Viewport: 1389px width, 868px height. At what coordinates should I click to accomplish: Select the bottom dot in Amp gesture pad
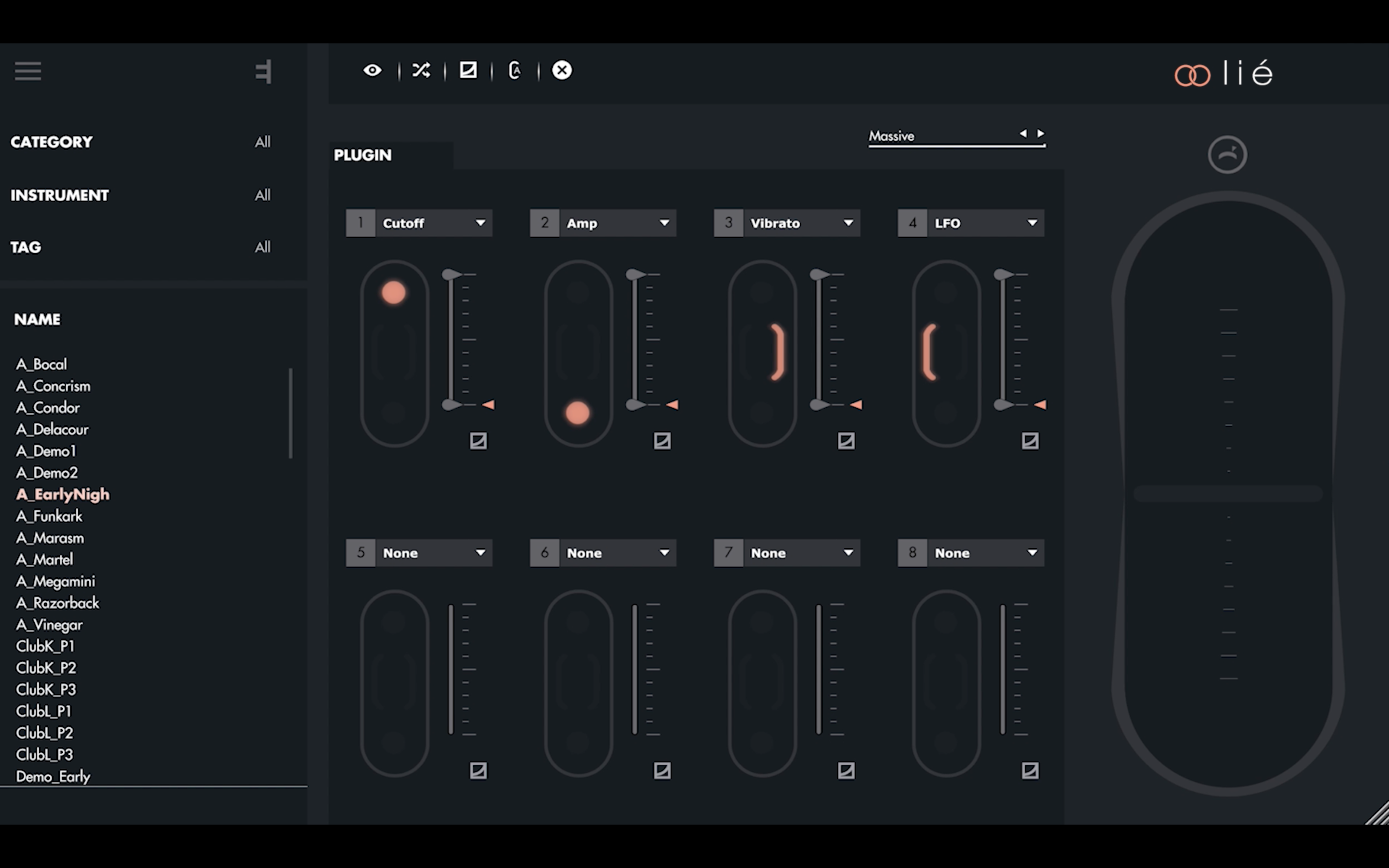577,413
